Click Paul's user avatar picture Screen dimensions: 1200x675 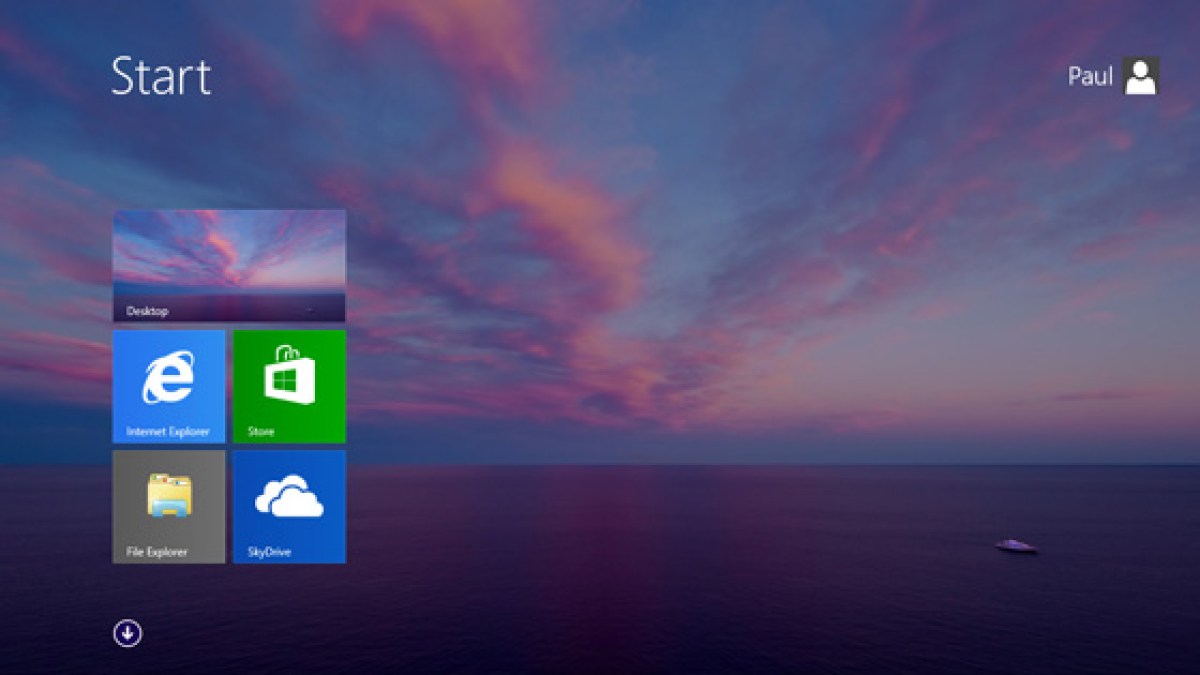(1140, 76)
